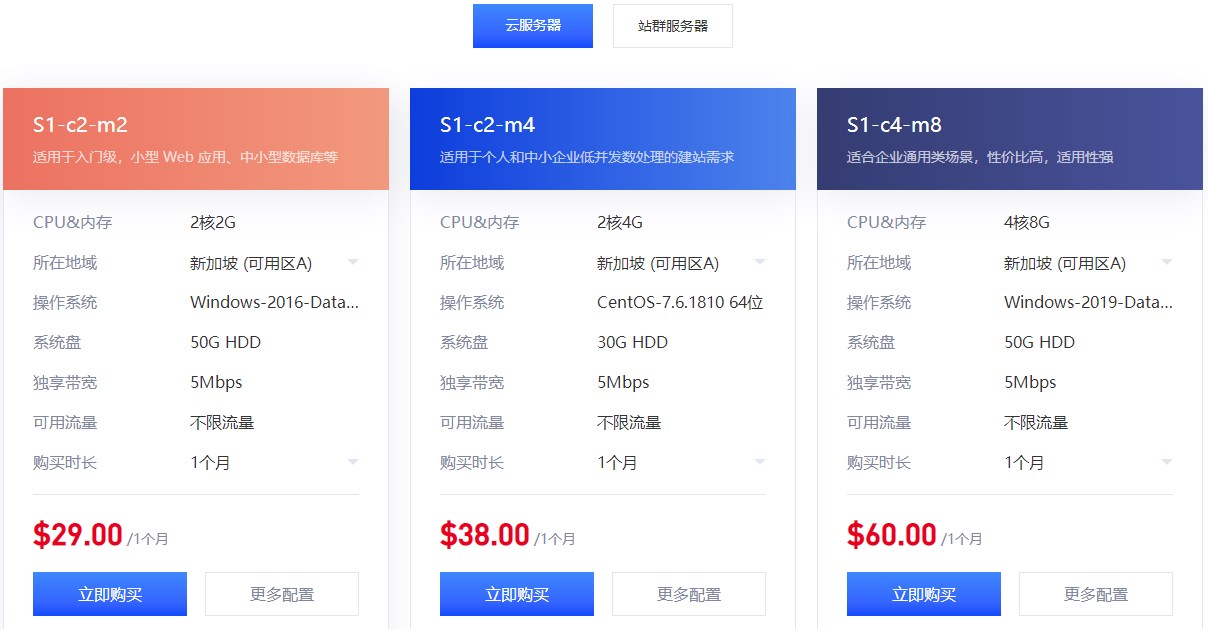The image size is (1208, 629).
Task: Open the Windows-2019 操作系统 selector
Action: click(x=1087, y=302)
